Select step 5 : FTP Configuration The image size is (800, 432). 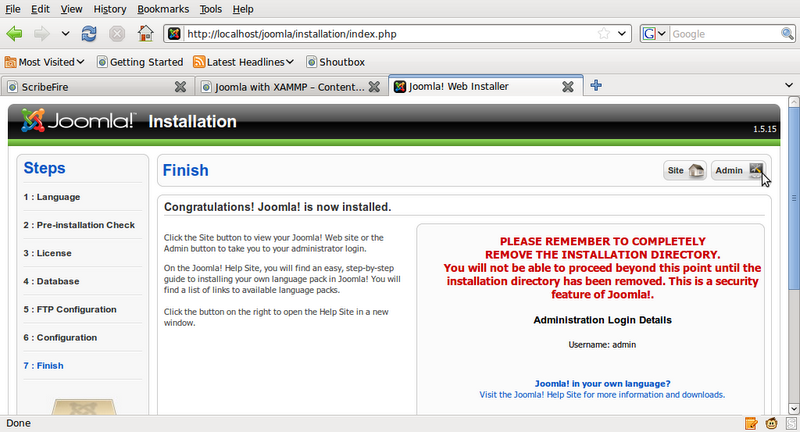coord(70,309)
